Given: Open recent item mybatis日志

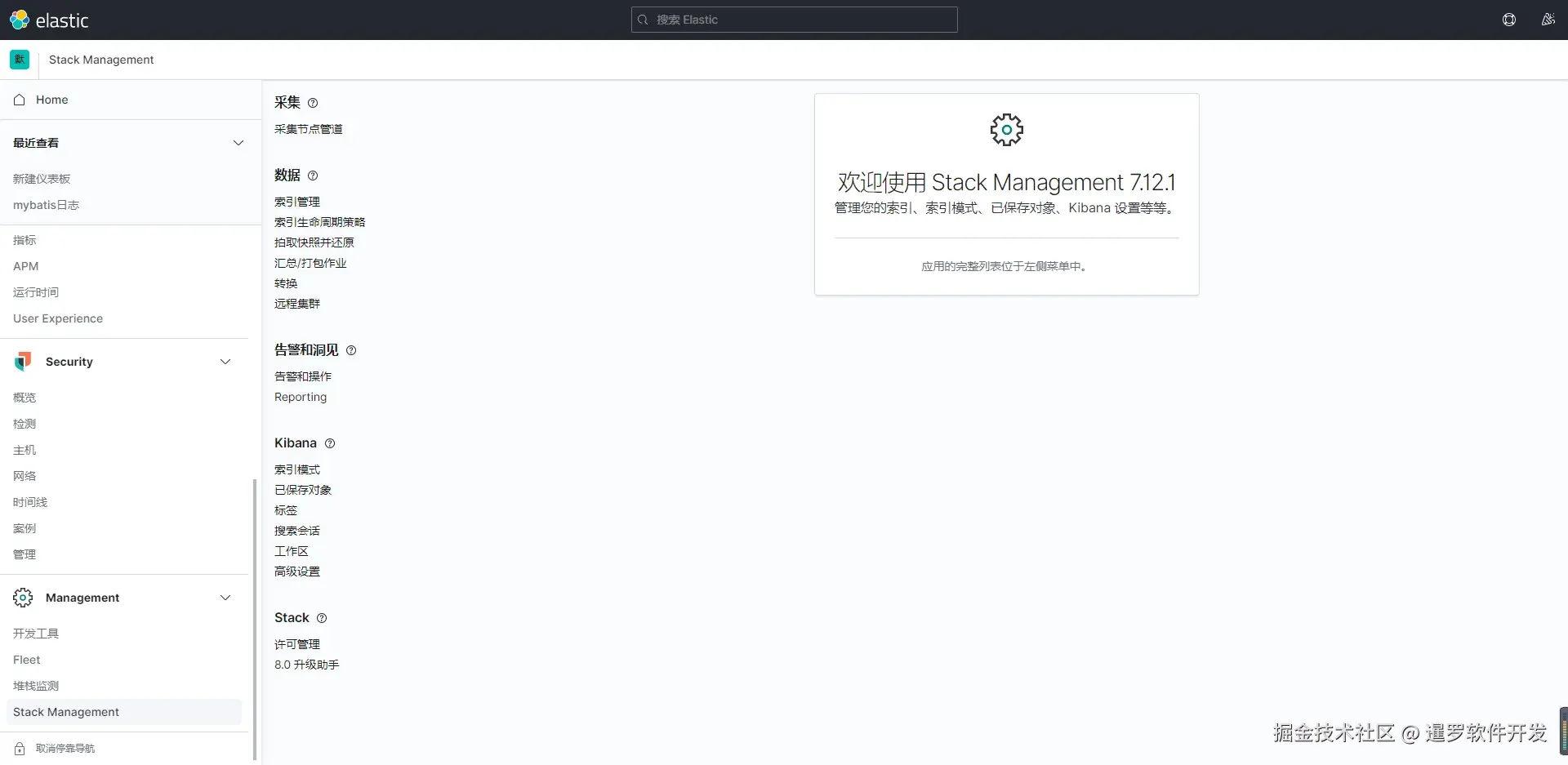Looking at the screenshot, I should [46, 205].
